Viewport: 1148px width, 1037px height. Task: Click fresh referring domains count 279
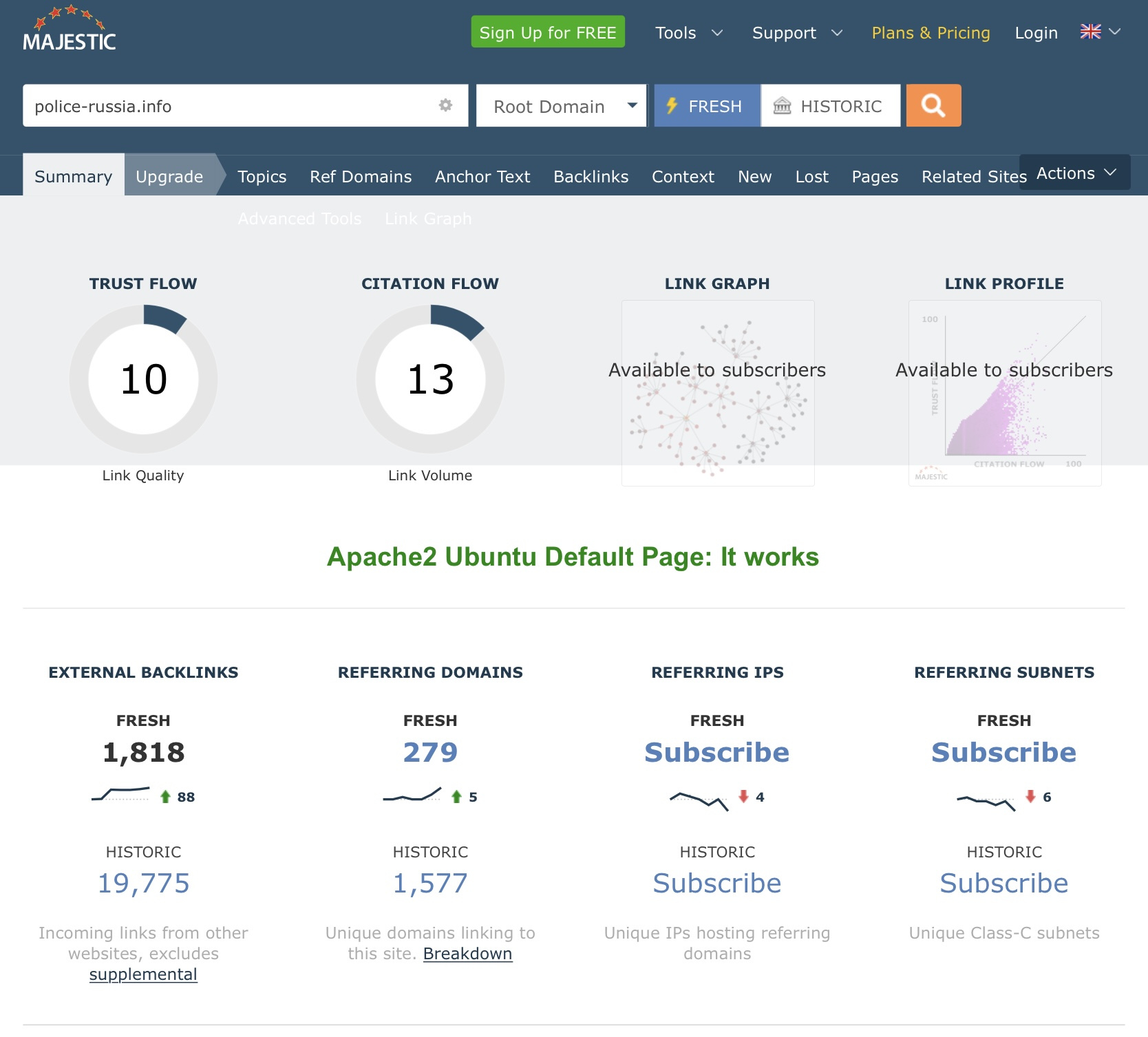click(x=430, y=752)
